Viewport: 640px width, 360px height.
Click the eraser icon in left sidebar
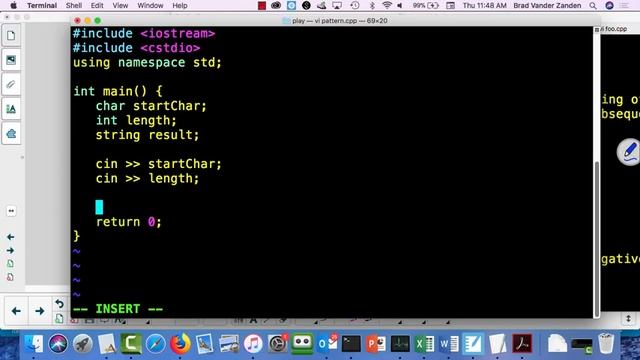pos(11,133)
